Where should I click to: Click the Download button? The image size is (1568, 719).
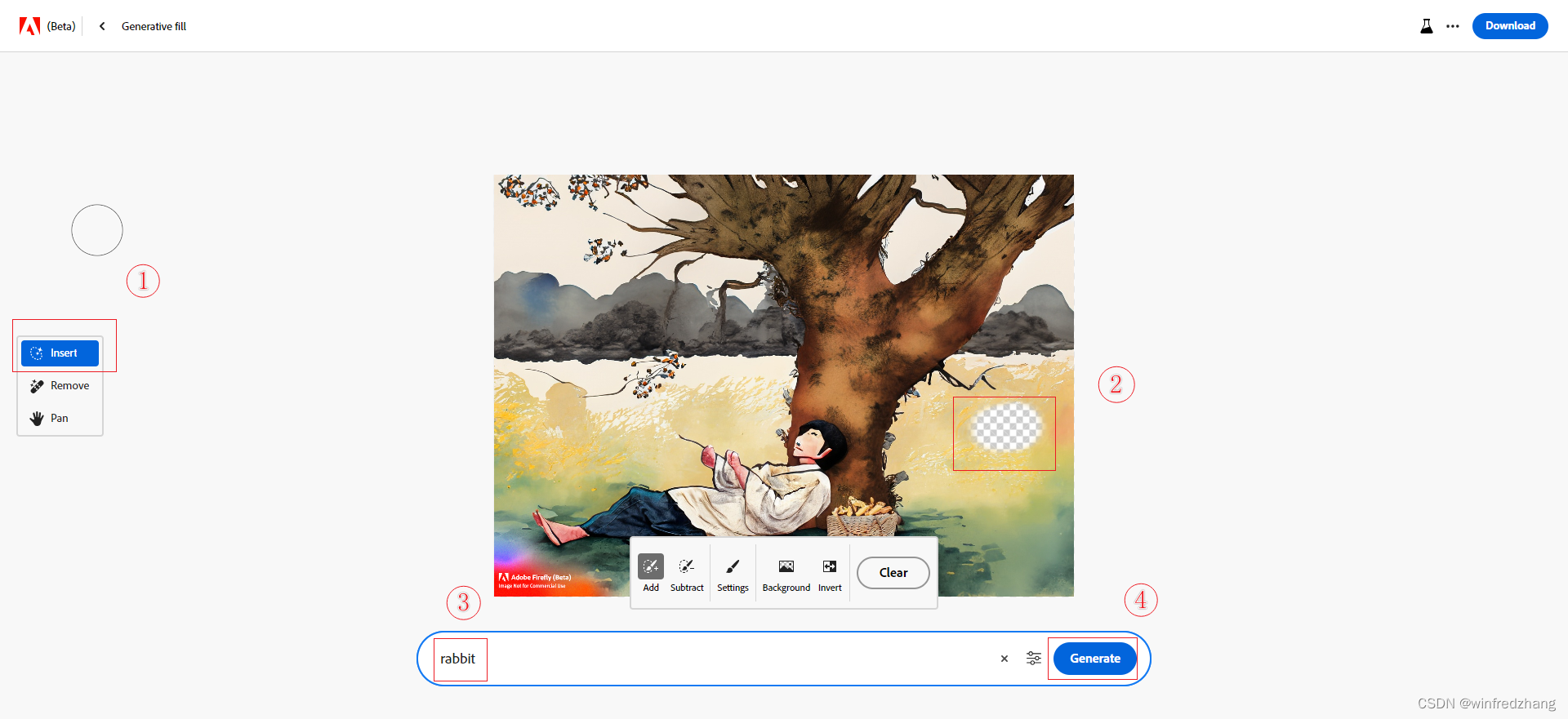click(x=1510, y=26)
